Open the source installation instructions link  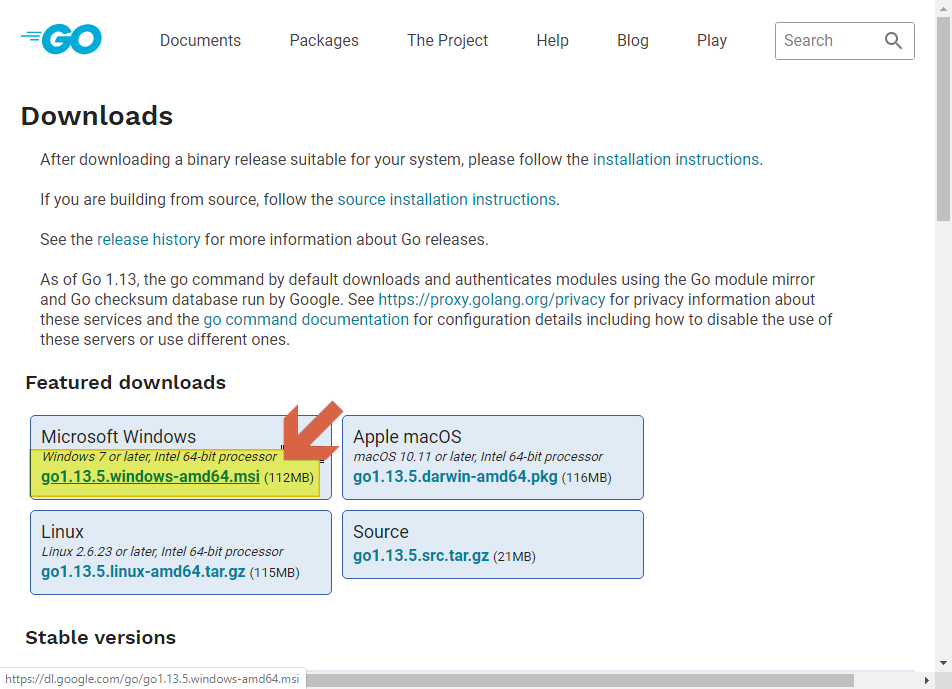[x=446, y=200]
